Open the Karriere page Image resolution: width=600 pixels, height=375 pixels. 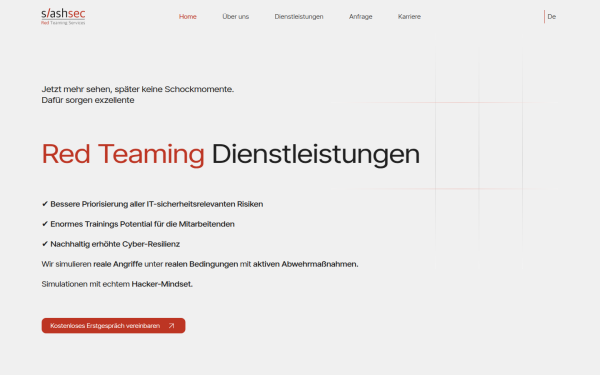pos(409,16)
